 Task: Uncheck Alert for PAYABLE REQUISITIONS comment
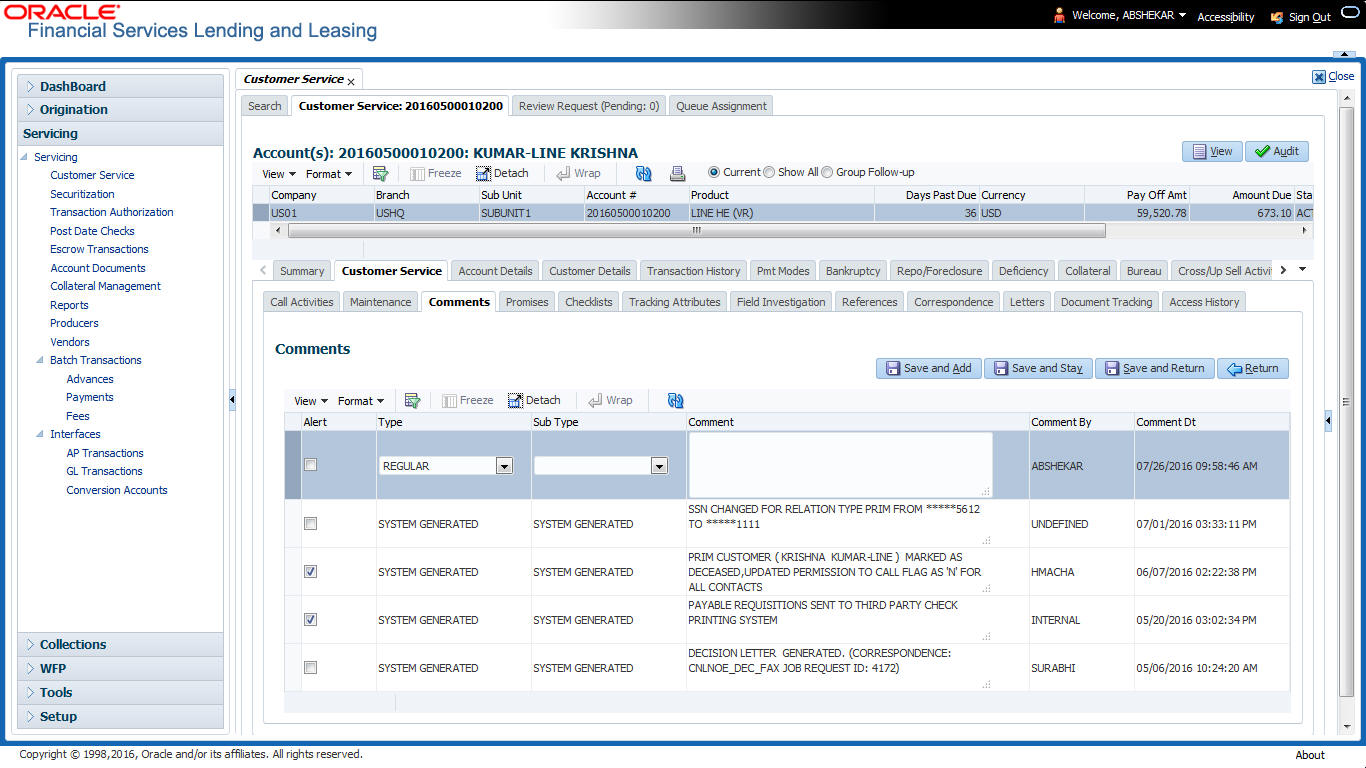(311, 620)
